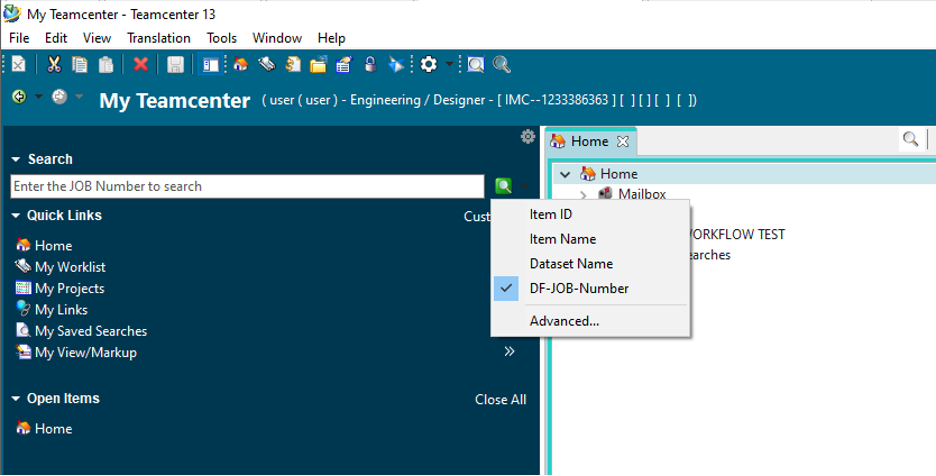Click the Home house toolbar icon

241,64
